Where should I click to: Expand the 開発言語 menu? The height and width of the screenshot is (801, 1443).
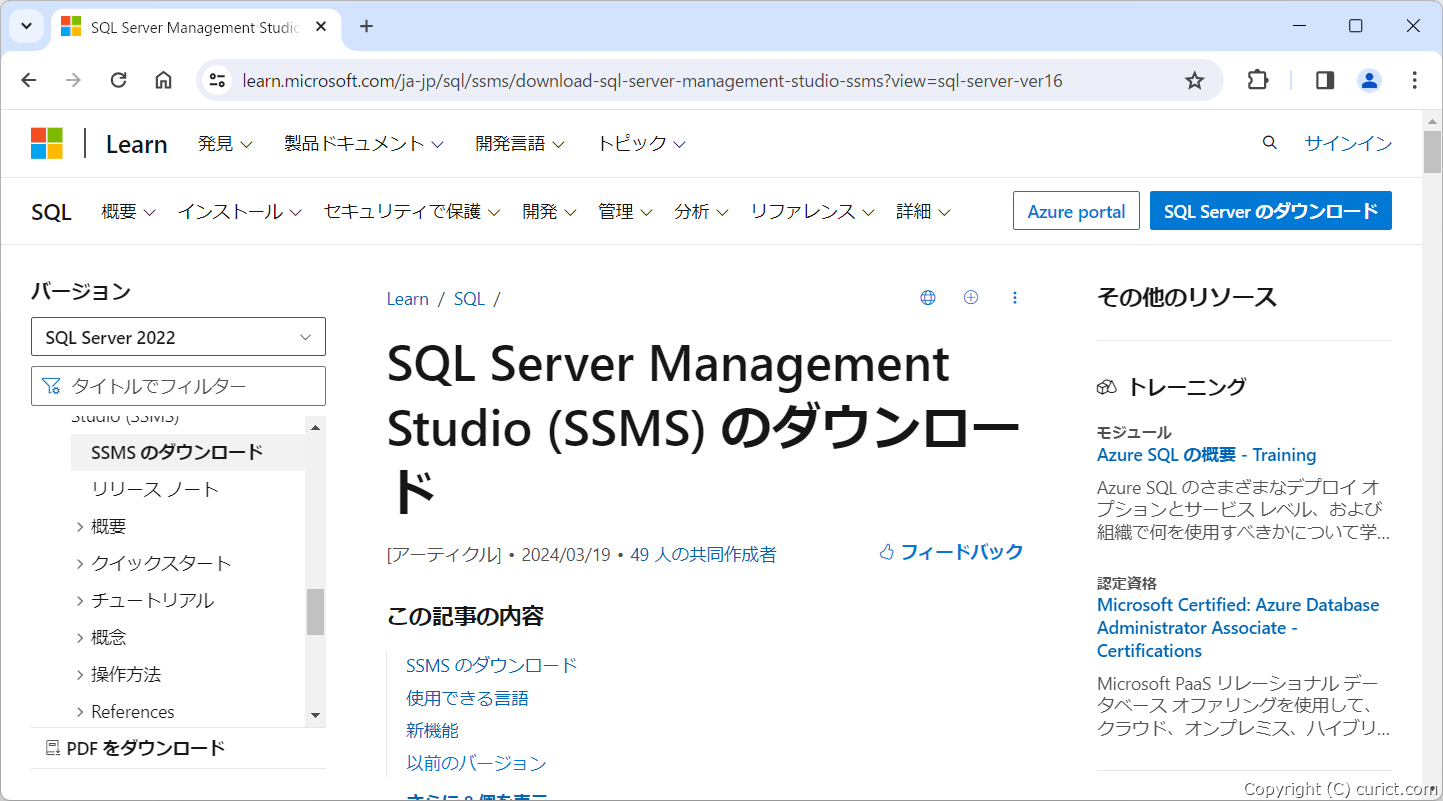pos(519,143)
